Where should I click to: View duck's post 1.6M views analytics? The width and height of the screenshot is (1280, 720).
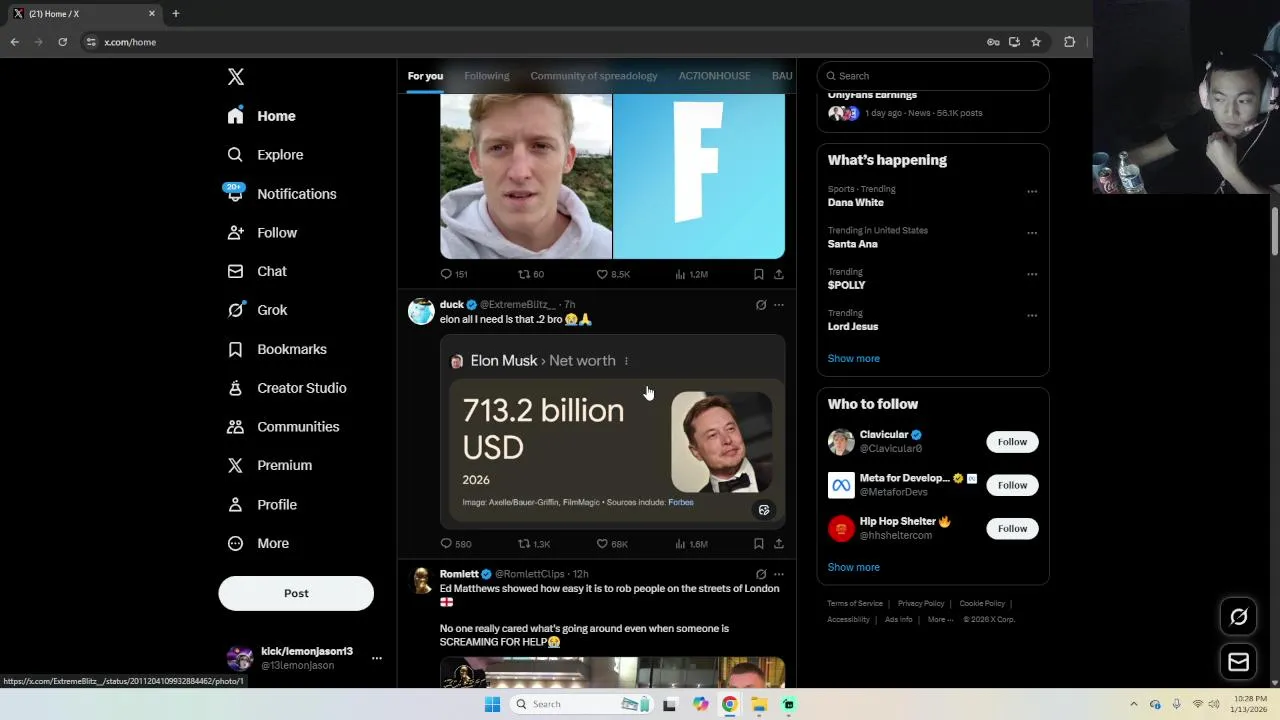click(x=691, y=544)
